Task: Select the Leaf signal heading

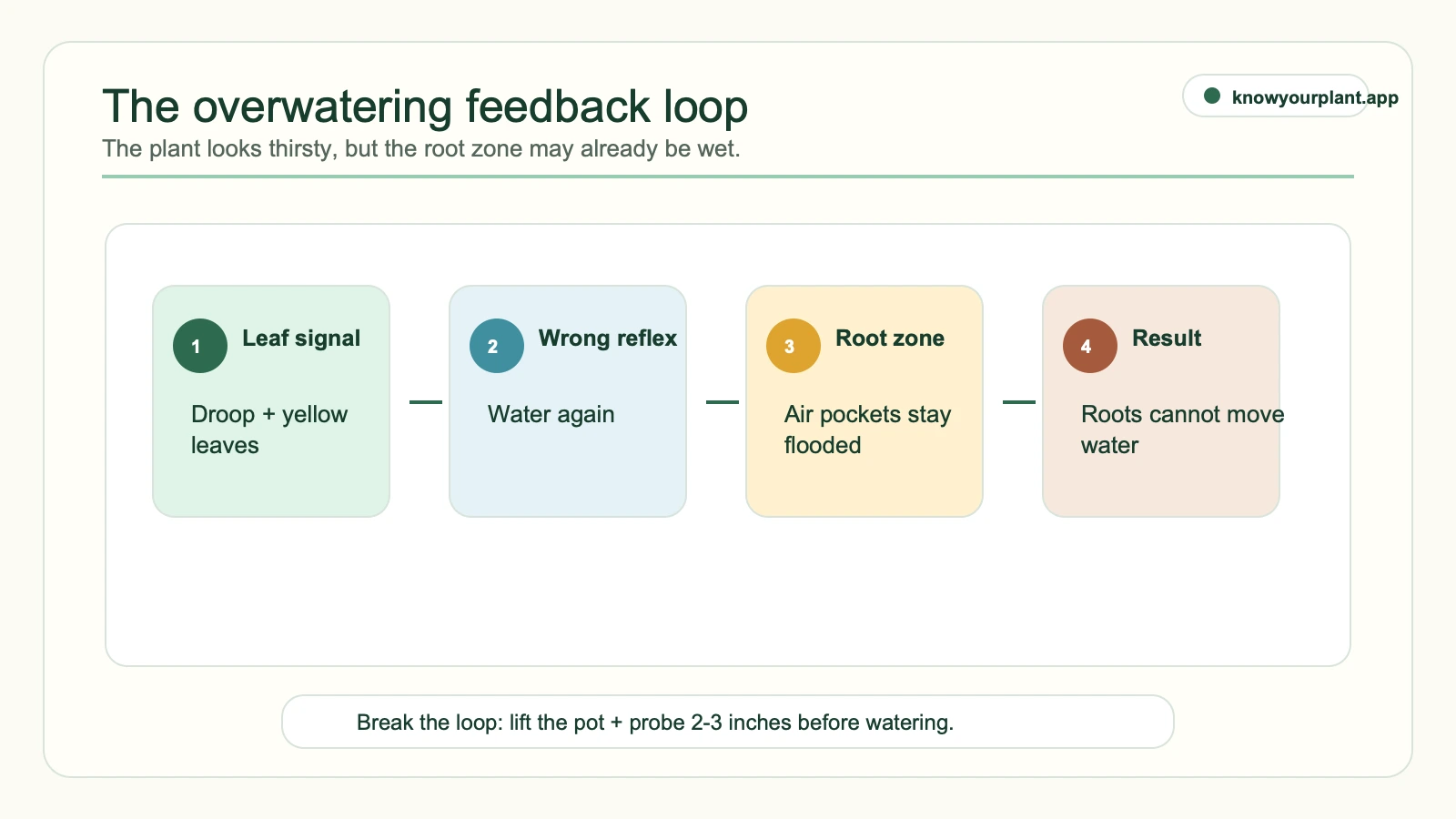Action: [301, 339]
